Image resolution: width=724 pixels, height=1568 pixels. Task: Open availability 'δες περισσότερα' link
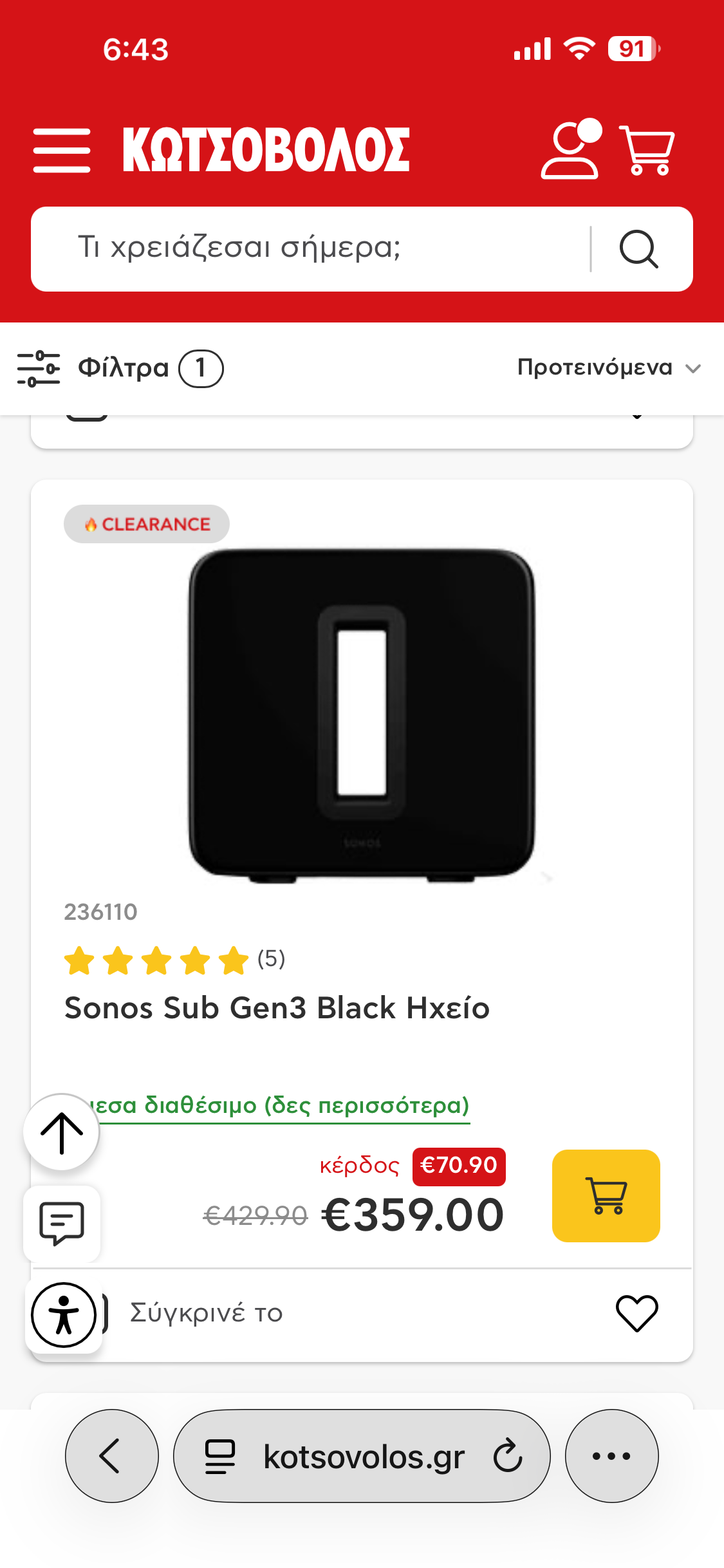click(x=283, y=1106)
